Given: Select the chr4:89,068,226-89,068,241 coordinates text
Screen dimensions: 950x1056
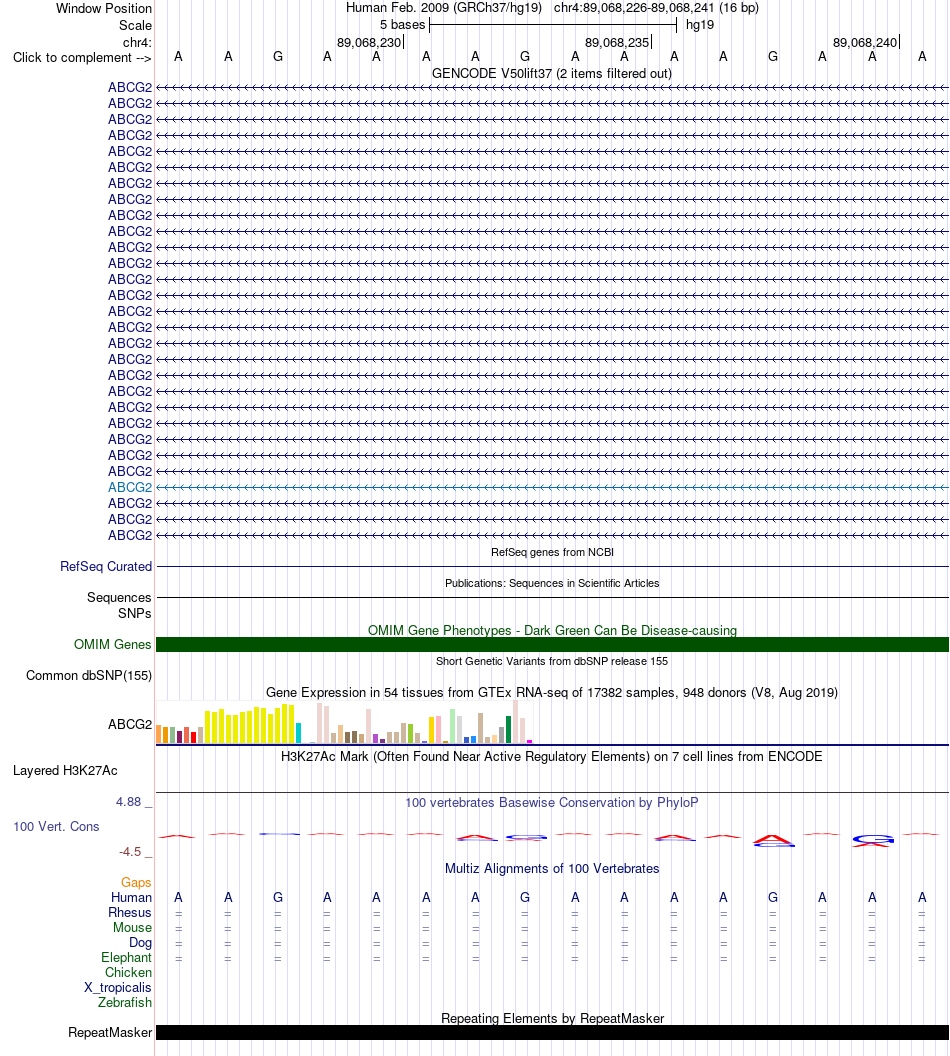Looking at the screenshot, I should point(656,8).
